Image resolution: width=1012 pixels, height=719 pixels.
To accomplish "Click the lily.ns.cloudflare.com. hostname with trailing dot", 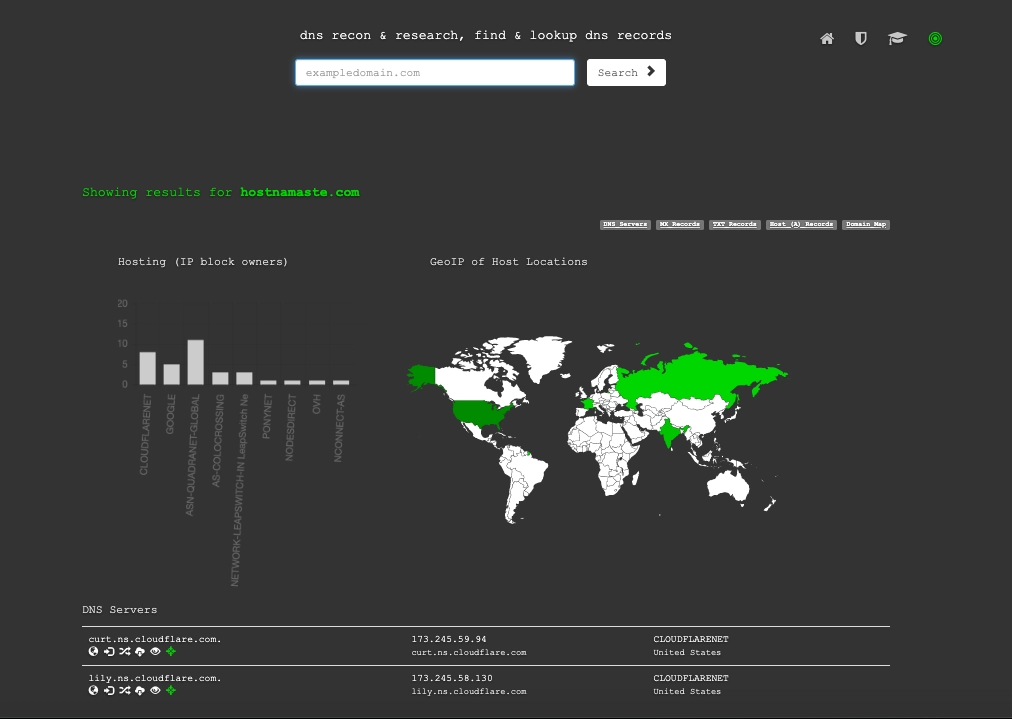I will click(x=155, y=678).
